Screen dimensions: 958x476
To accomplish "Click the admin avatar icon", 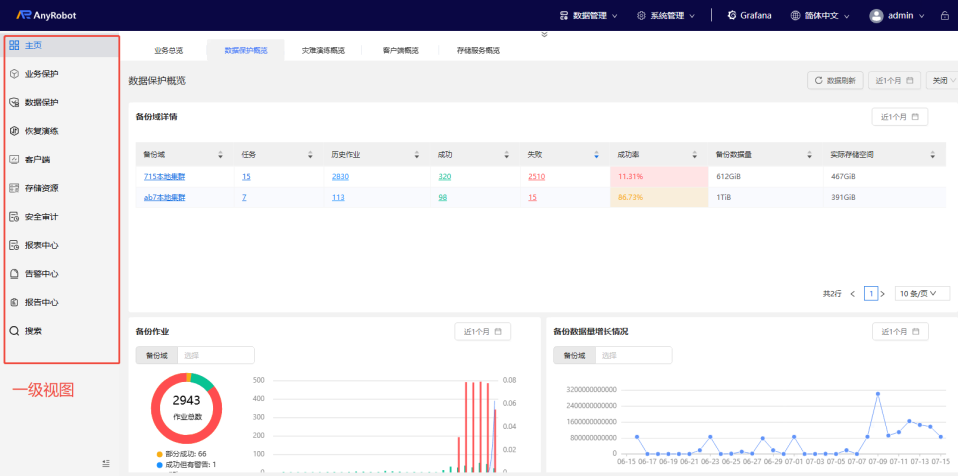I will [876, 15].
